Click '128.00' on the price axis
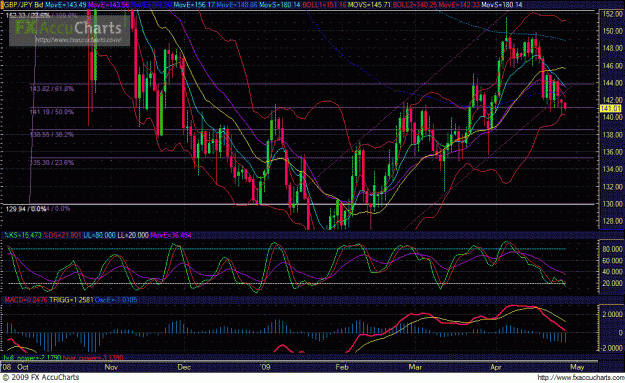Viewport: 625px width, 383px height. point(612,221)
